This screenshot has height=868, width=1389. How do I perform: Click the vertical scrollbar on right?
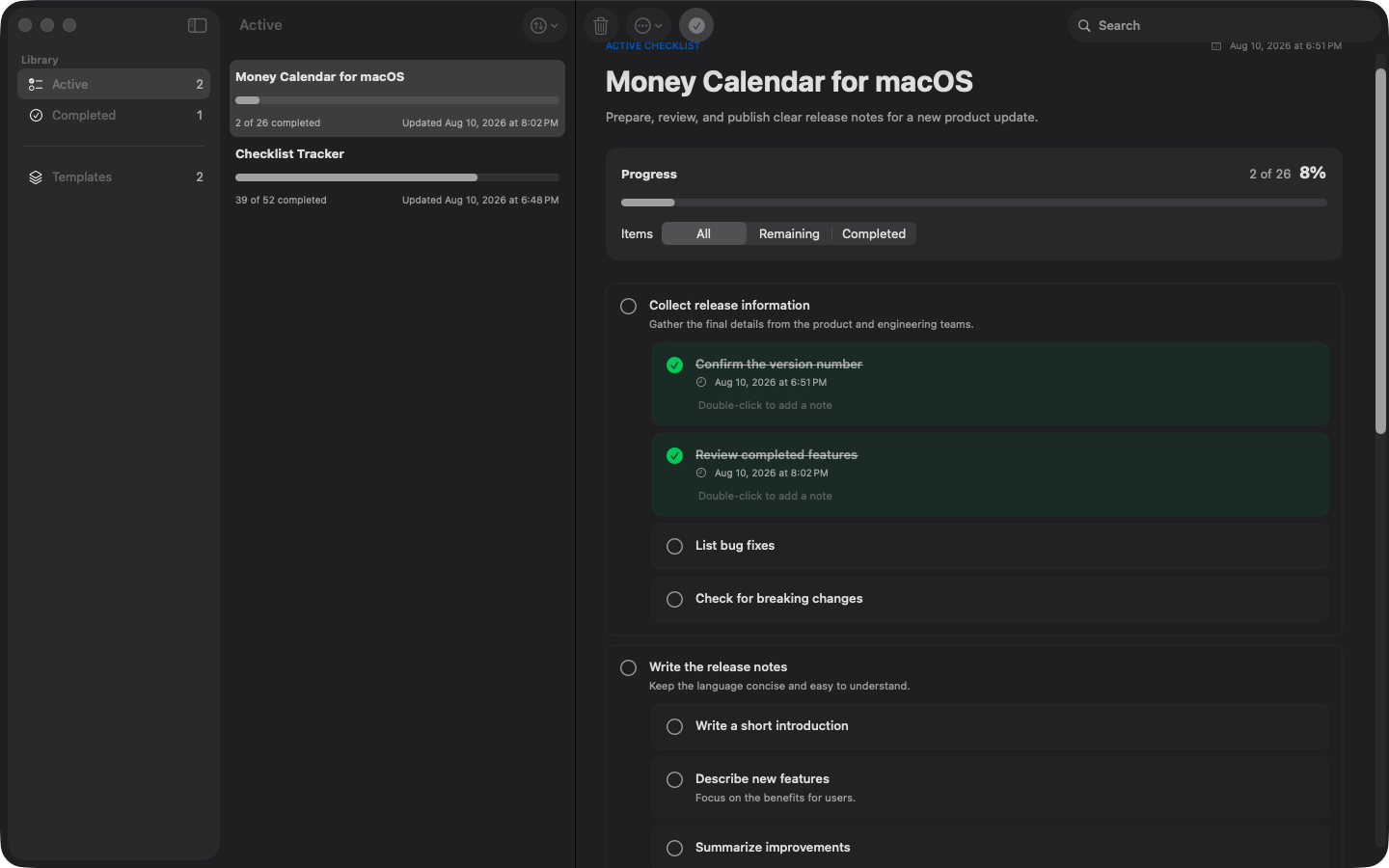(x=1380, y=251)
